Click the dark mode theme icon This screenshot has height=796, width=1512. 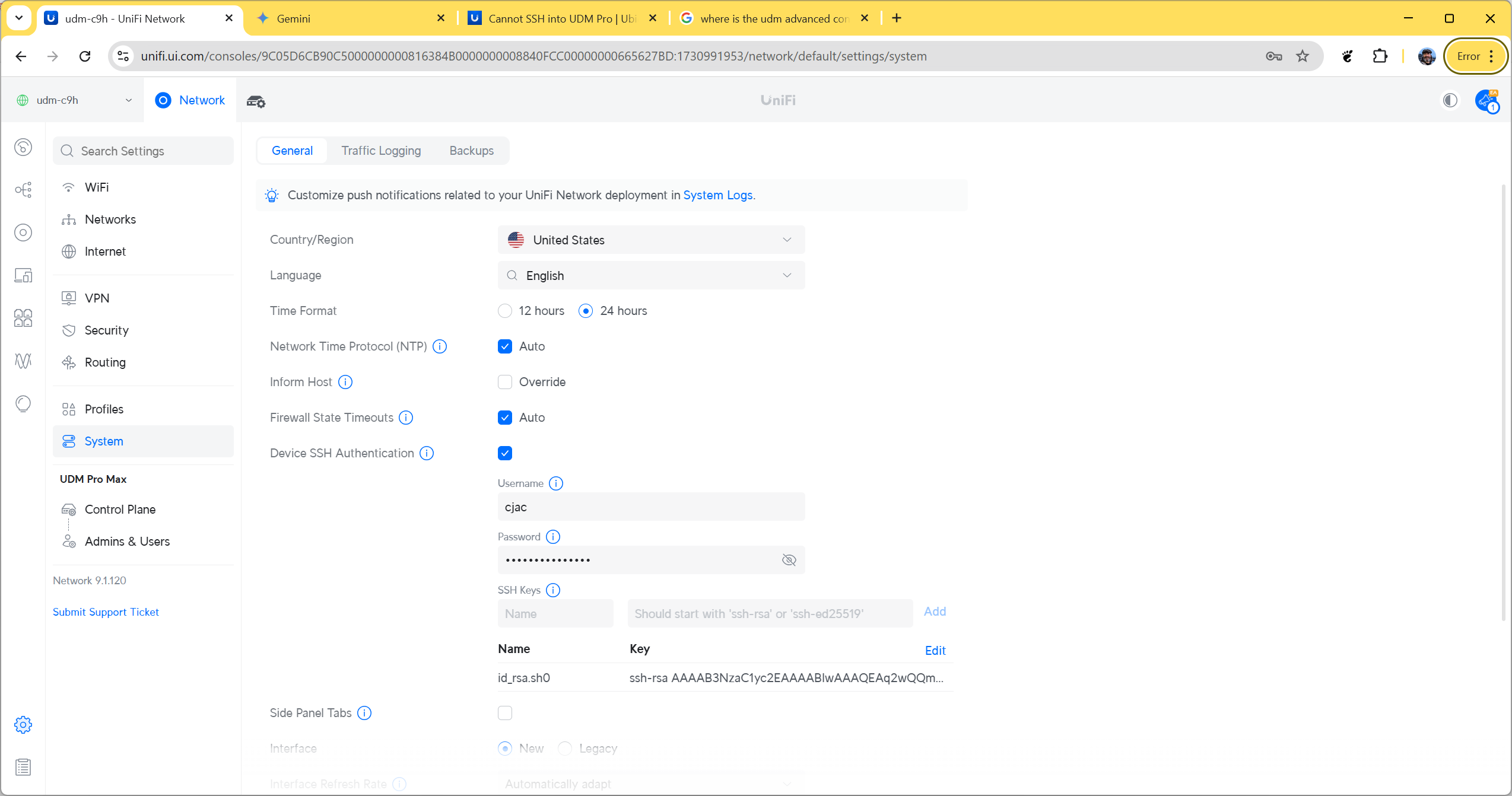[1450, 100]
